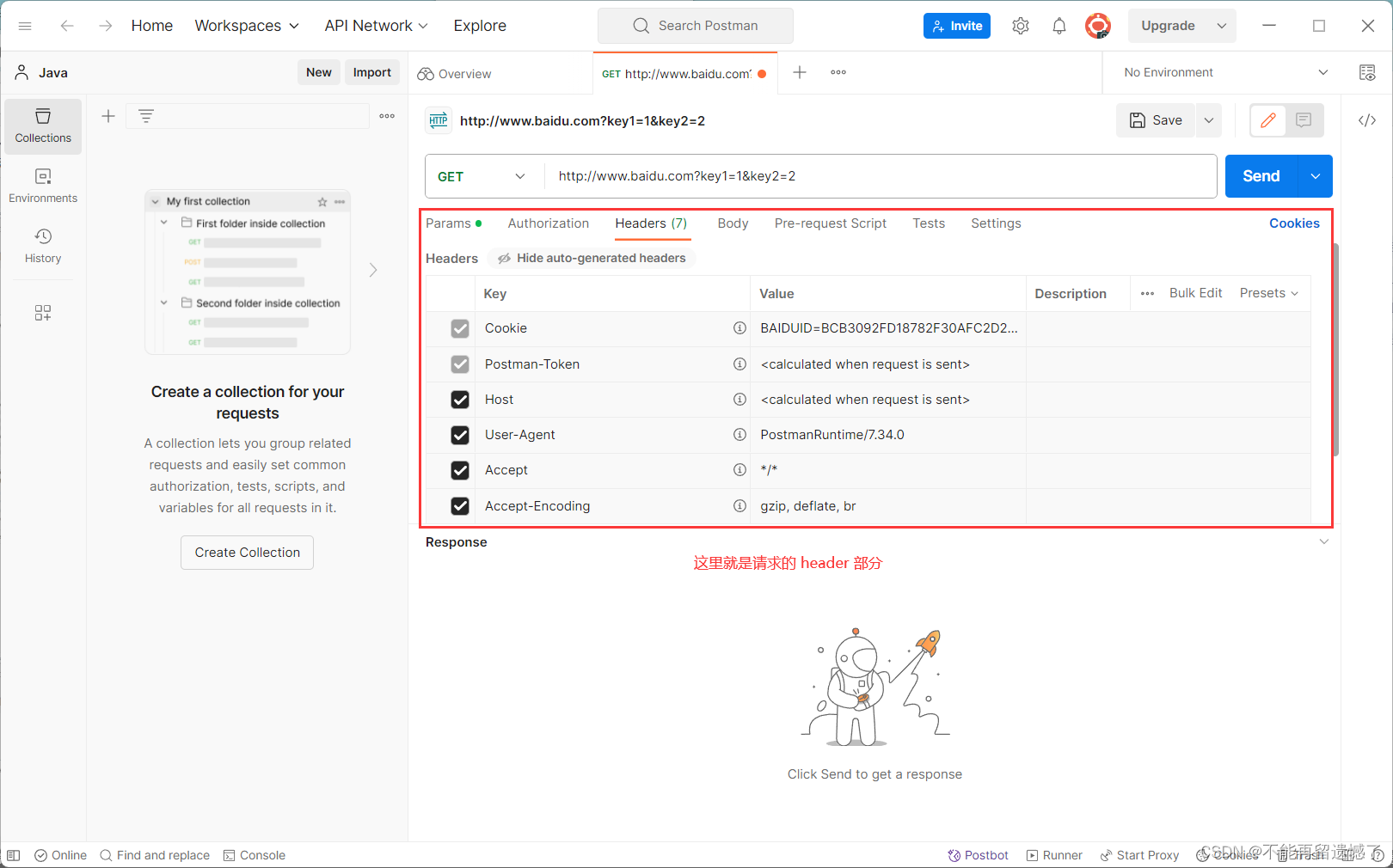The width and height of the screenshot is (1393, 868).
Task: Toggle the Postman-Token header checkbox
Action: click(460, 364)
